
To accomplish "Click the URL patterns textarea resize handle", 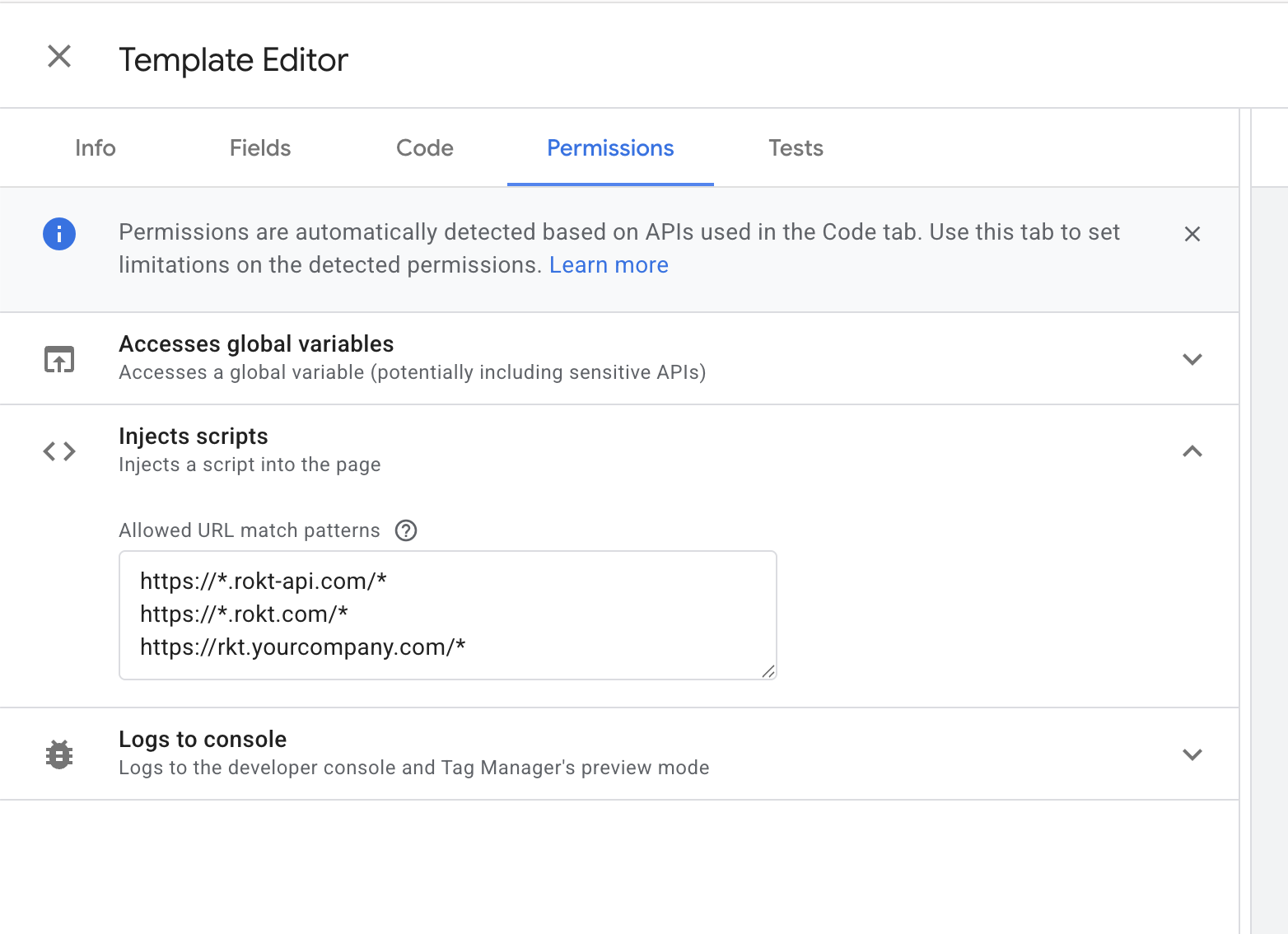I will (x=768, y=671).
